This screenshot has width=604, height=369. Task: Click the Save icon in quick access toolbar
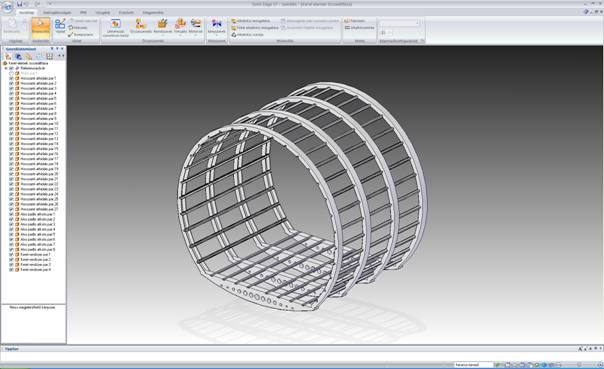20,4
